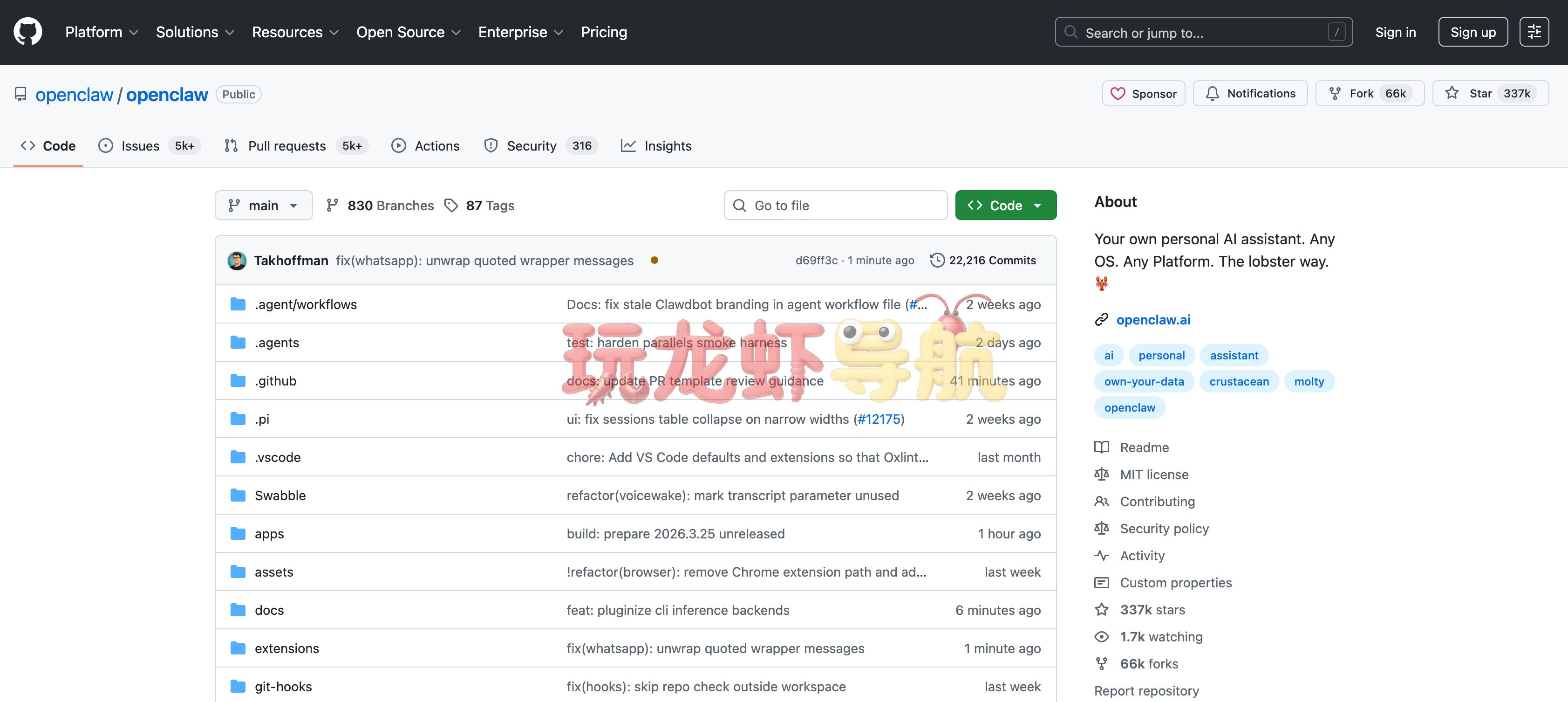The height and width of the screenshot is (702, 1568).
Task: Open the green Code dropdown
Action: point(1006,205)
